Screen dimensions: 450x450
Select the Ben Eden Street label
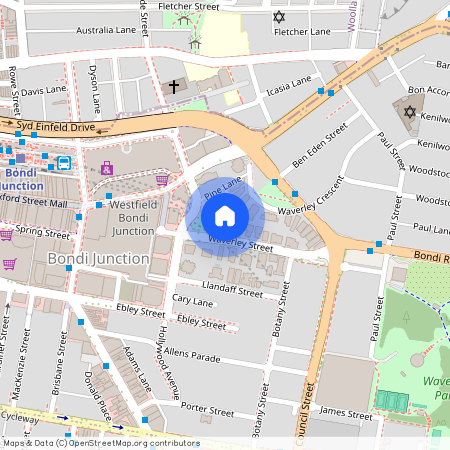(x=320, y=145)
